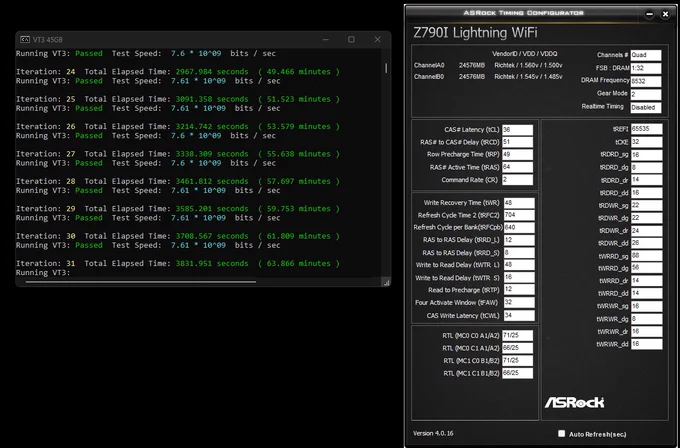
Task: Minimize the VT3 45GB console window
Action: (x=326, y=39)
